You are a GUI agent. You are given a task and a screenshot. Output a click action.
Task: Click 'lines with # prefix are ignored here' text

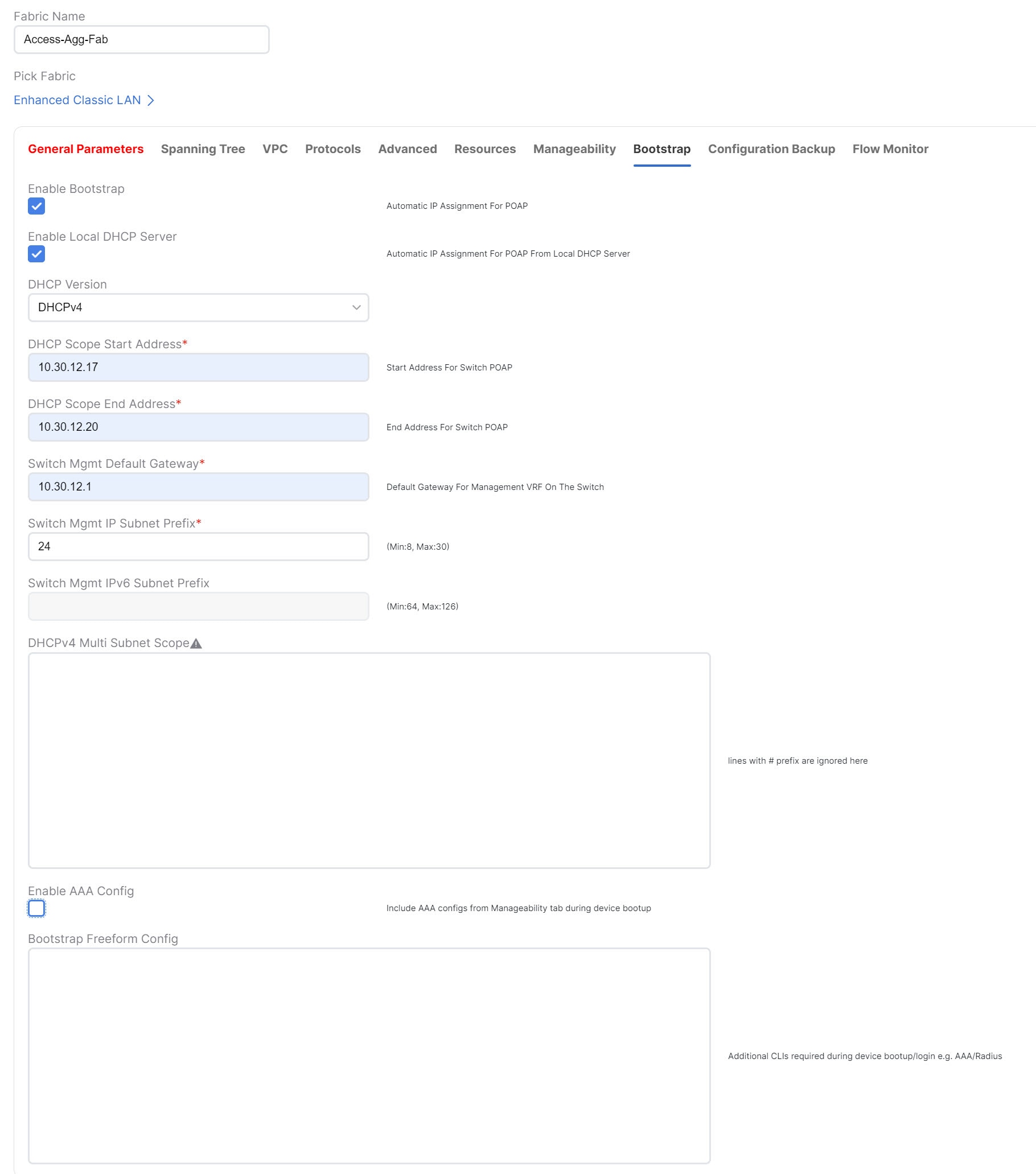point(797,761)
